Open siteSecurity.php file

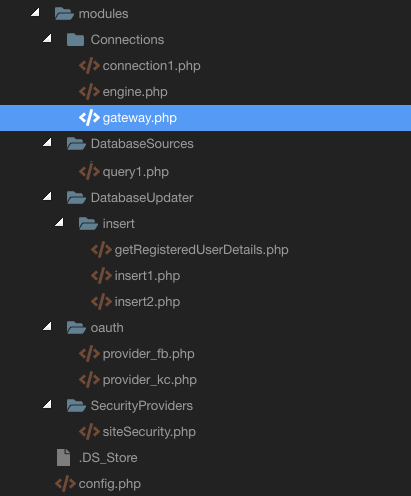[x=149, y=432]
